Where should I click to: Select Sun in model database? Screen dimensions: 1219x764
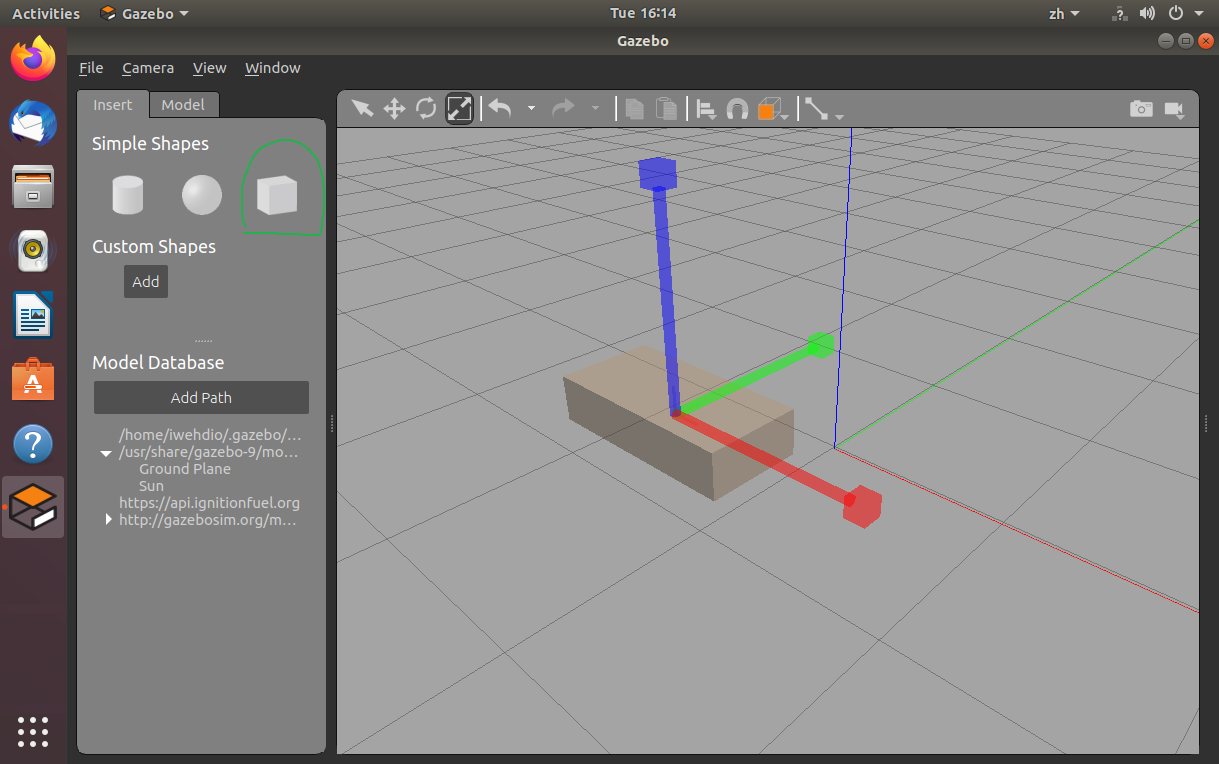151,486
